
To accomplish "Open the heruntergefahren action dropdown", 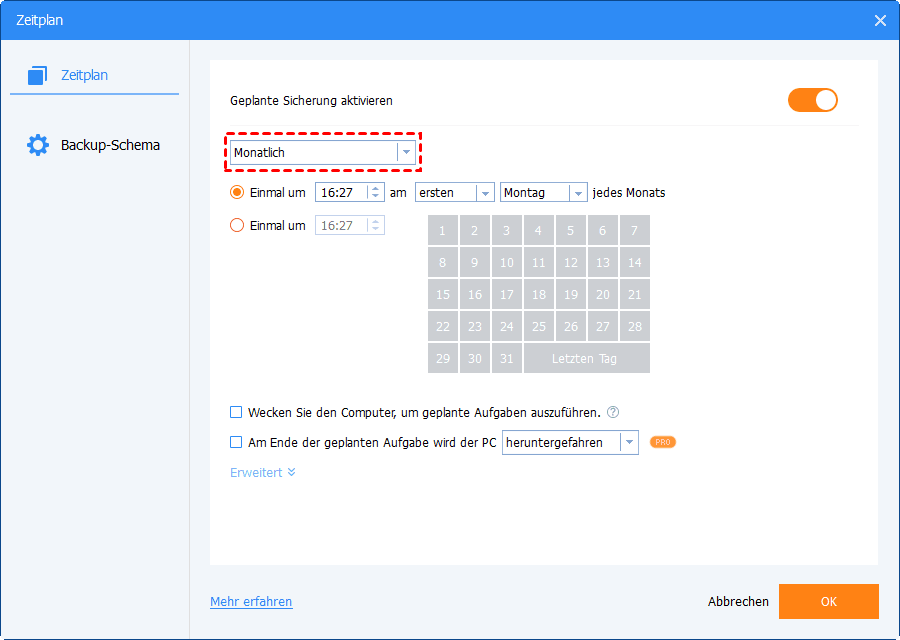I will (x=571, y=442).
